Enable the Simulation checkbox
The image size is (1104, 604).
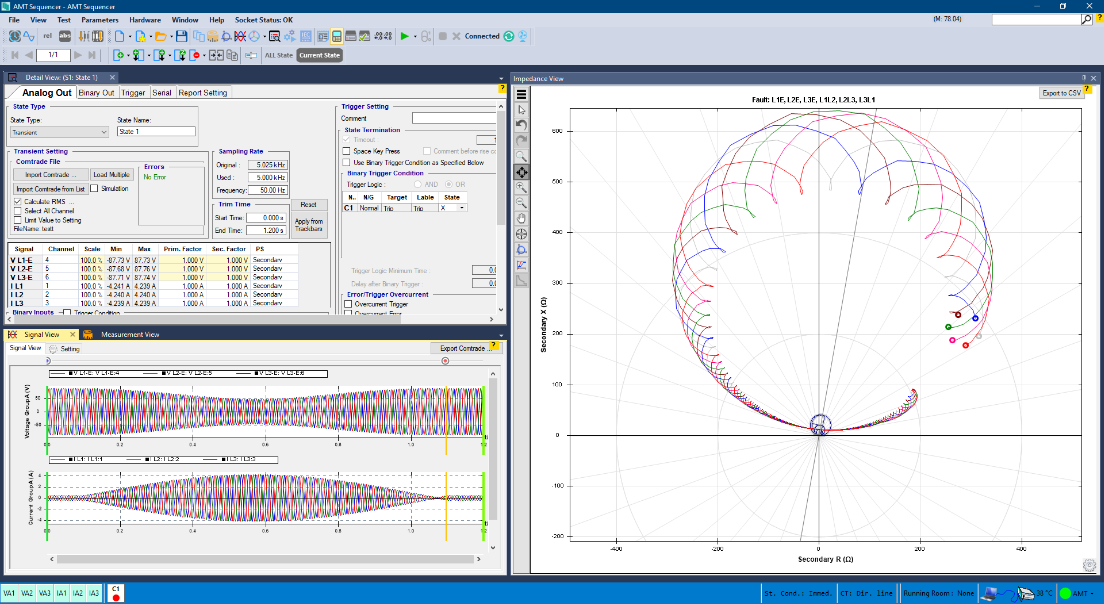[x=95, y=188]
